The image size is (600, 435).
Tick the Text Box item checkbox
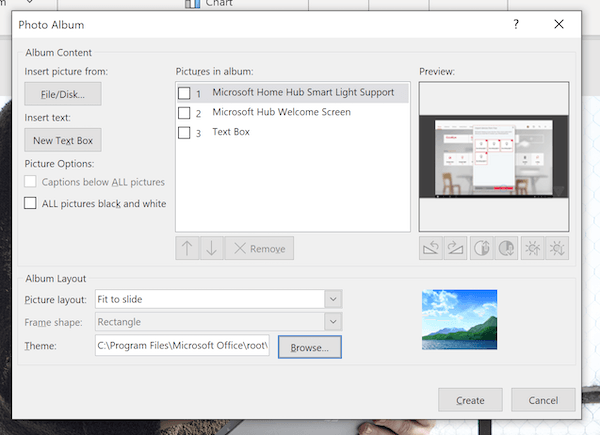point(184,132)
